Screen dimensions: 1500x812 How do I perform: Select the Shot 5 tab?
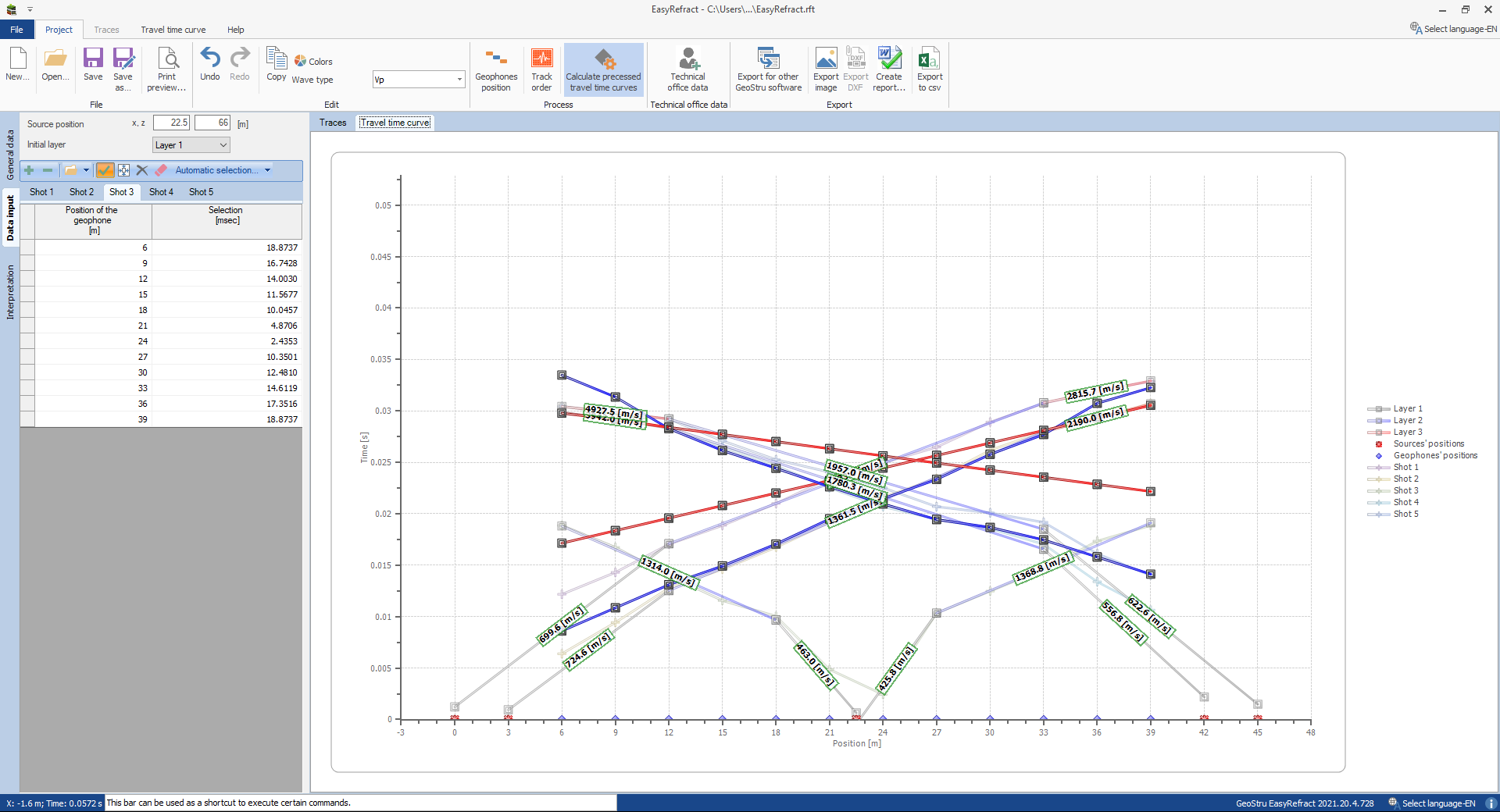pyautogui.click(x=201, y=192)
